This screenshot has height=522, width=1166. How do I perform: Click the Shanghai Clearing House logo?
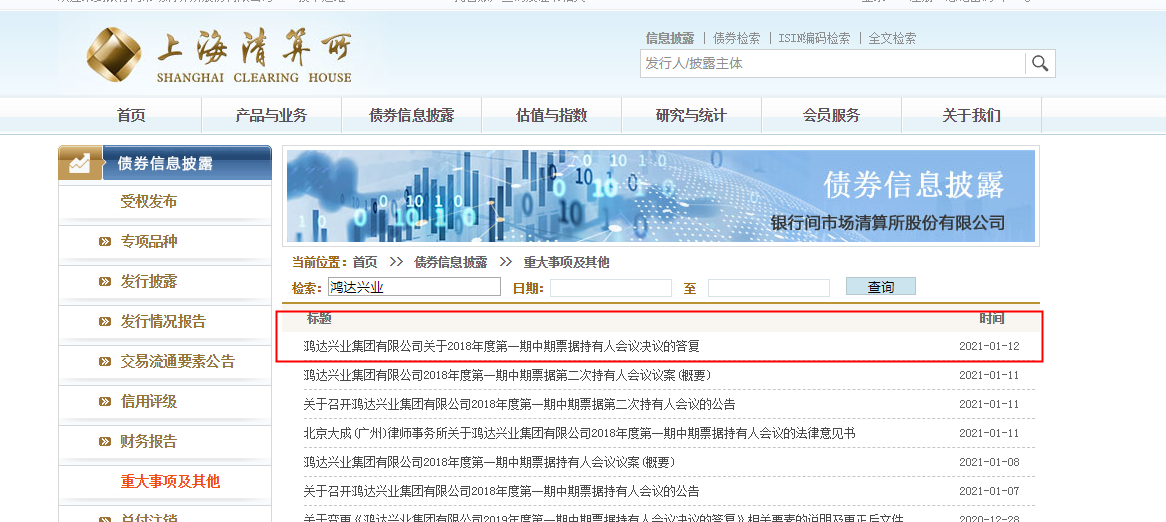coord(219,57)
